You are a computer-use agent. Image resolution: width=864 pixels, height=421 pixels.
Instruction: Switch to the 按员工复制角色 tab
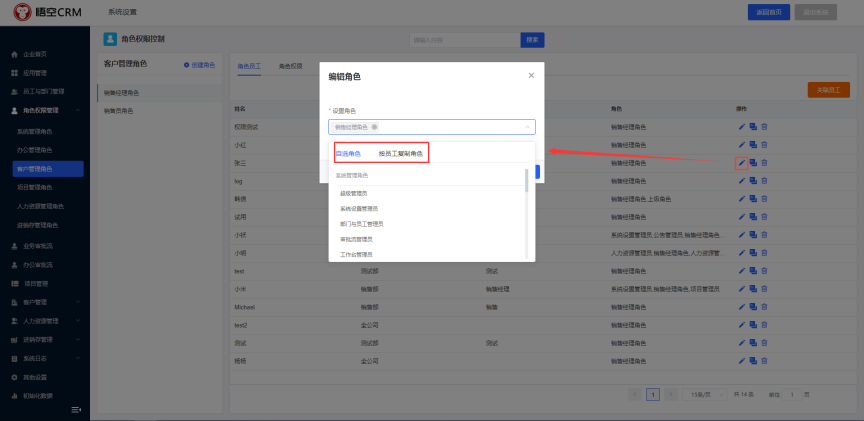point(401,154)
